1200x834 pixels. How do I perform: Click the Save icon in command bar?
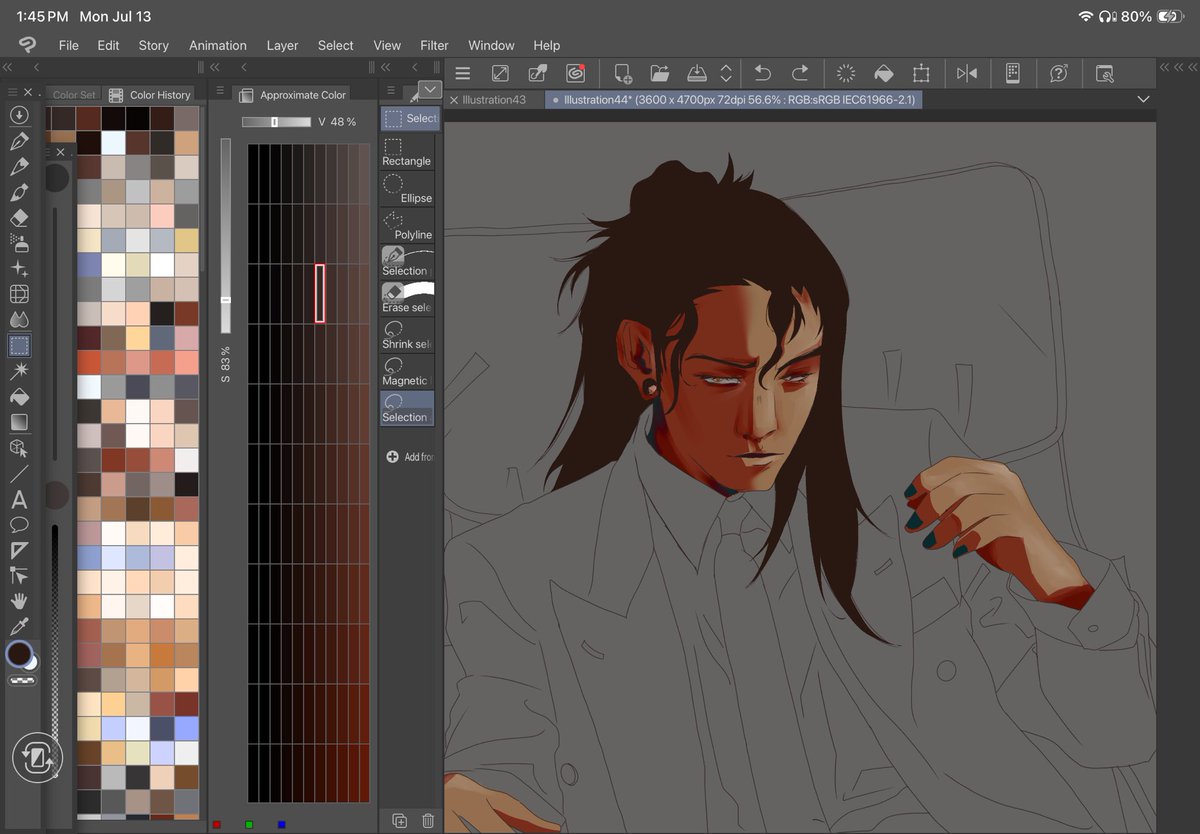(697, 73)
